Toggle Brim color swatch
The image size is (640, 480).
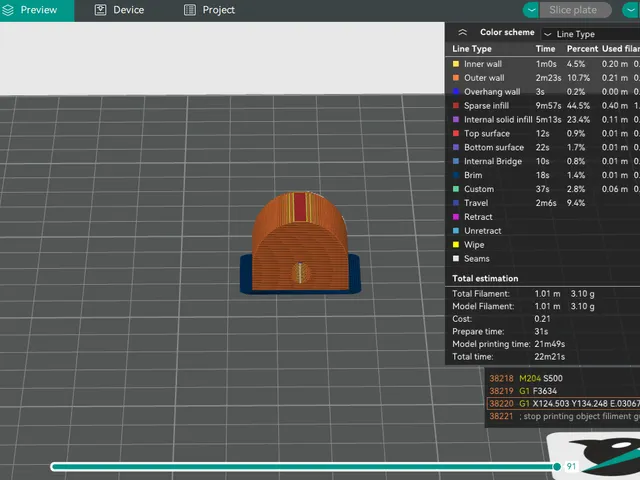click(456, 175)
